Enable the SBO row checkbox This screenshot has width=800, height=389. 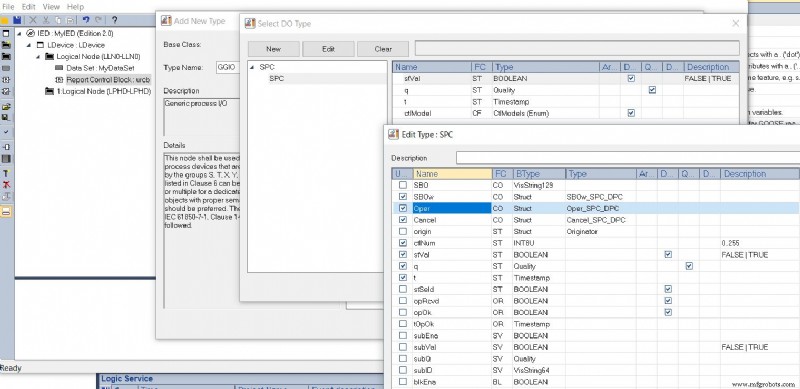pos(403,185)
